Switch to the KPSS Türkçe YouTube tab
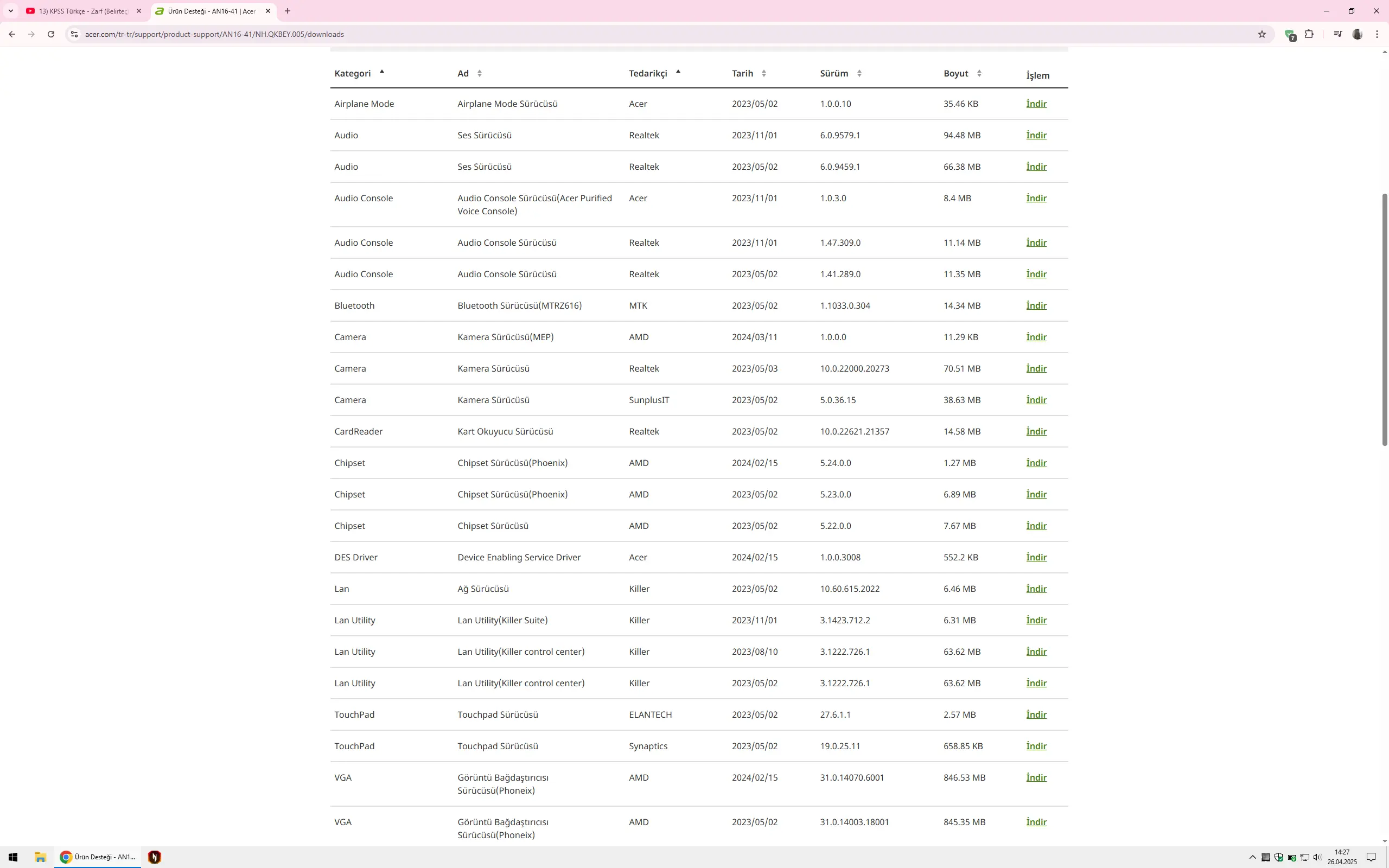 [x=84, y=11]
